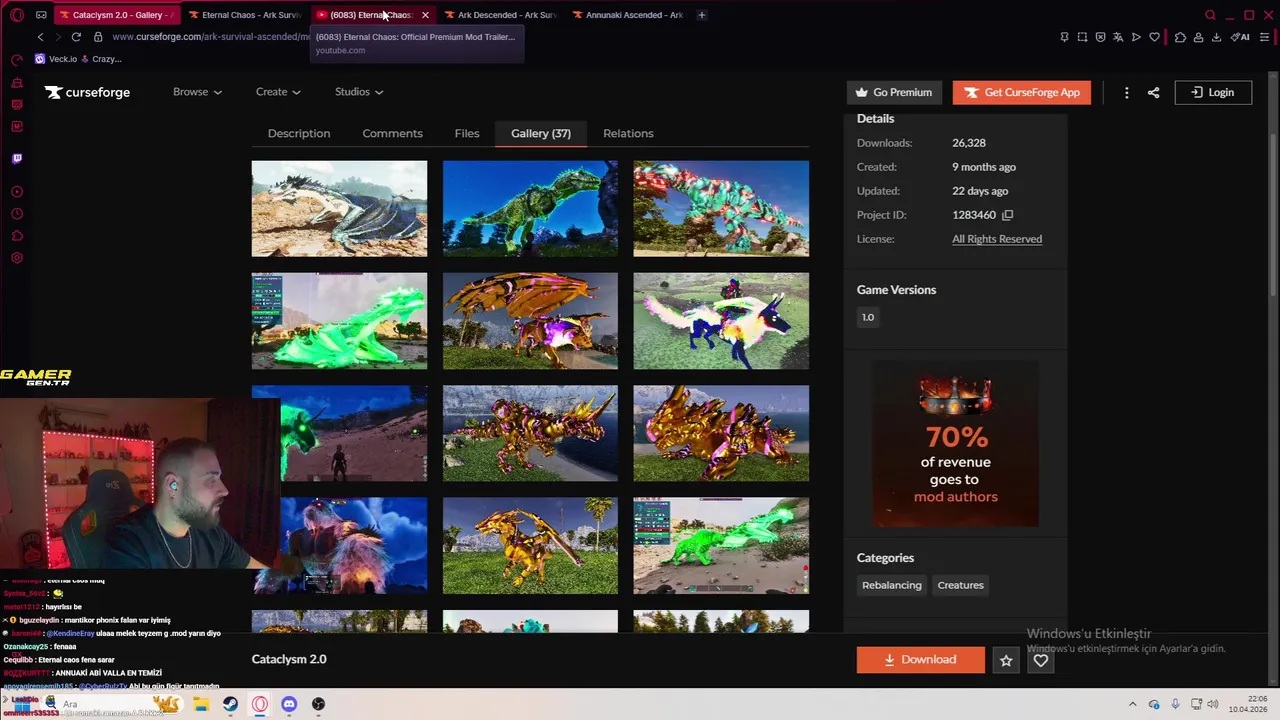
Task: Switch to the Comments tab
Action: (392, 133)
